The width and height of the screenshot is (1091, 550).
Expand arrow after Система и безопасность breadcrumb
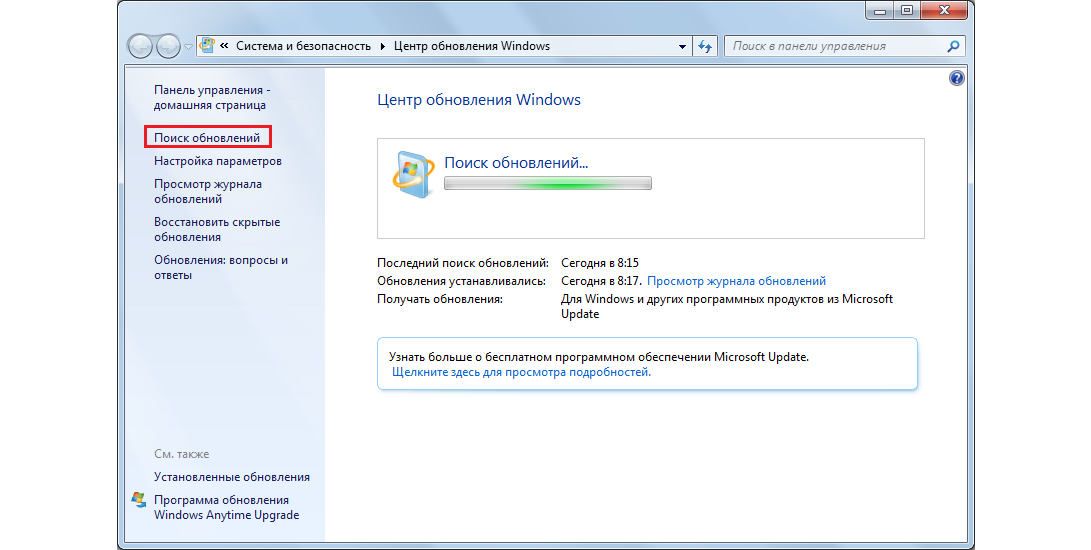click(x=383, y=47)
